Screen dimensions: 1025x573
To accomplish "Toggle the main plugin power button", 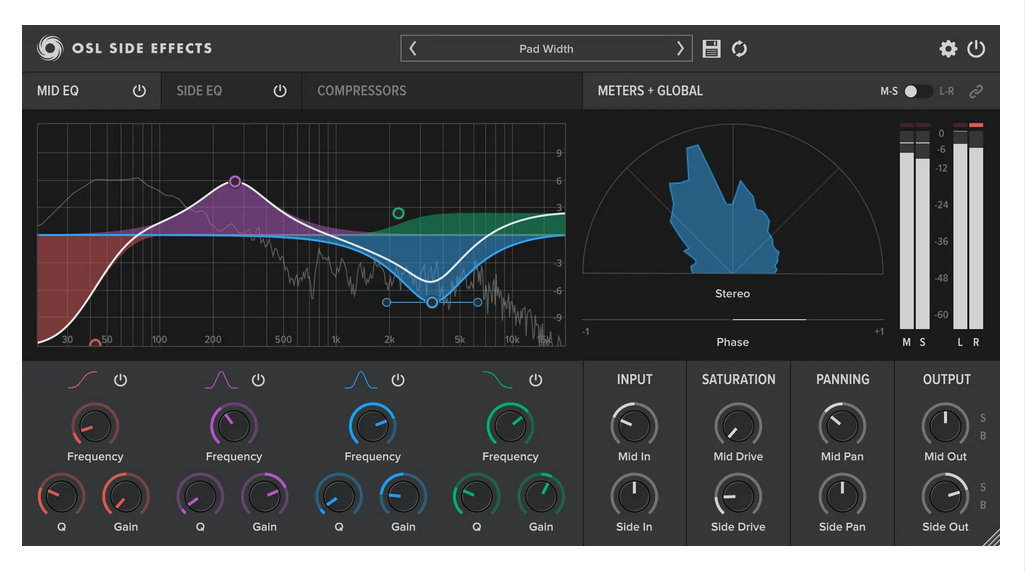I will tap(976, 48).
